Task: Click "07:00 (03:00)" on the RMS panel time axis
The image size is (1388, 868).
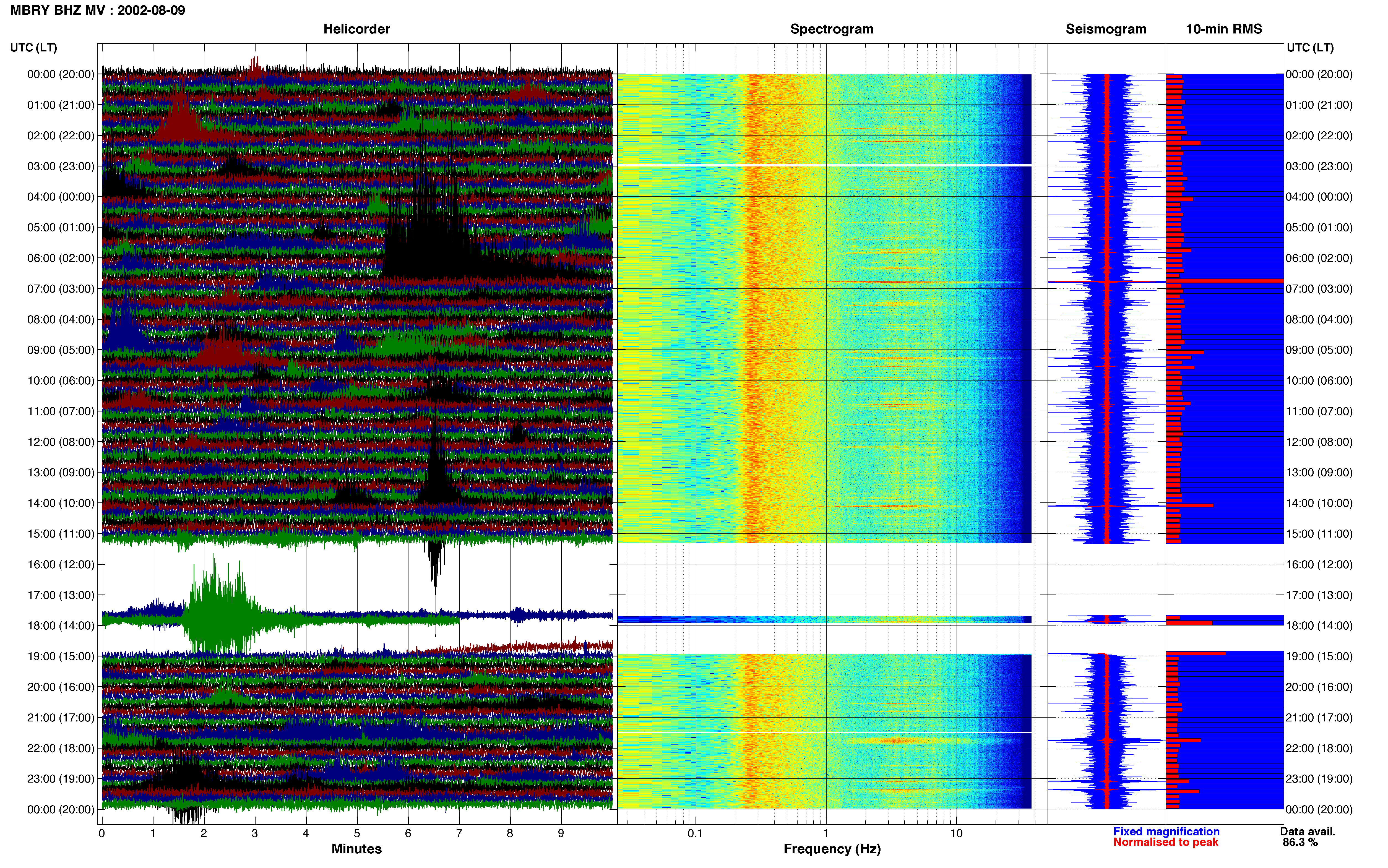Action: [x=1319, y=289]
